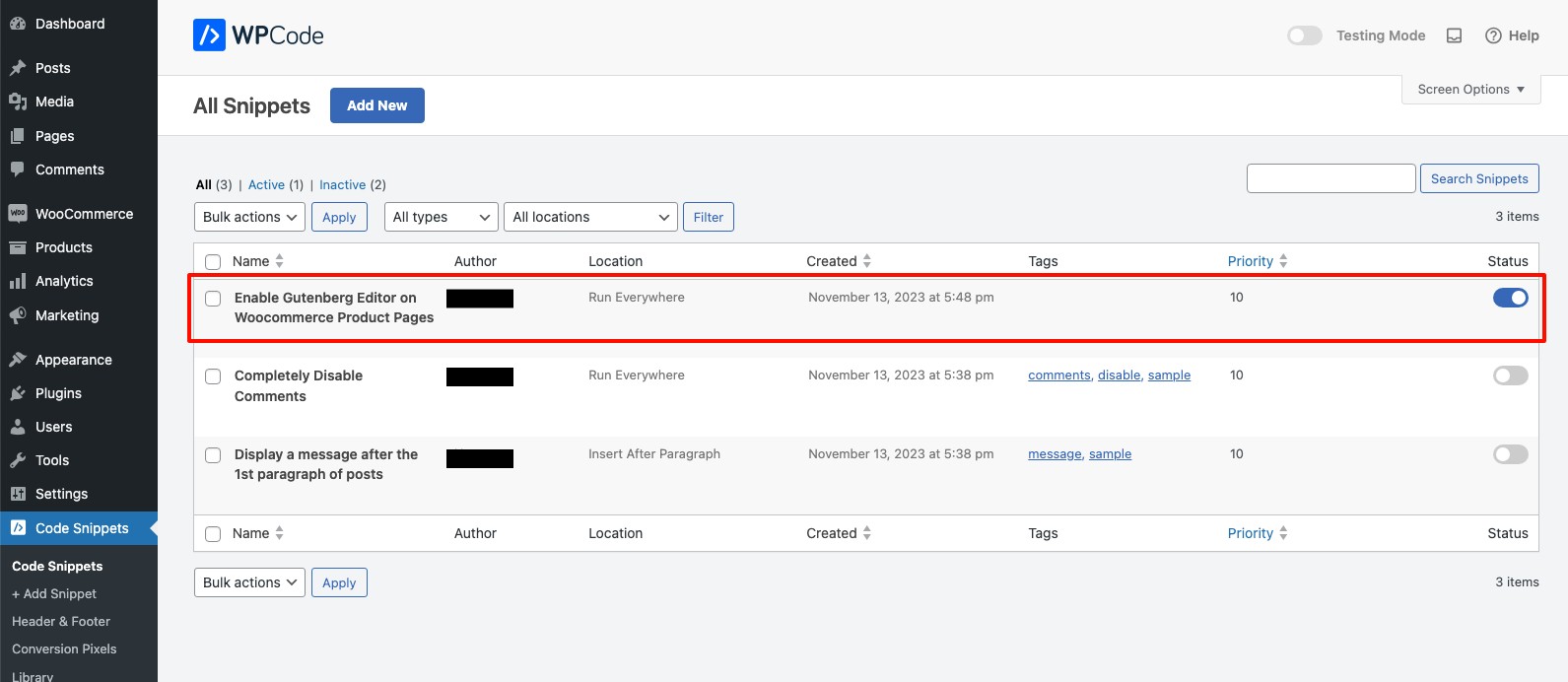Click the Media library icon
This screenshot has height=682, width=1568.
(x=18, y=102)
